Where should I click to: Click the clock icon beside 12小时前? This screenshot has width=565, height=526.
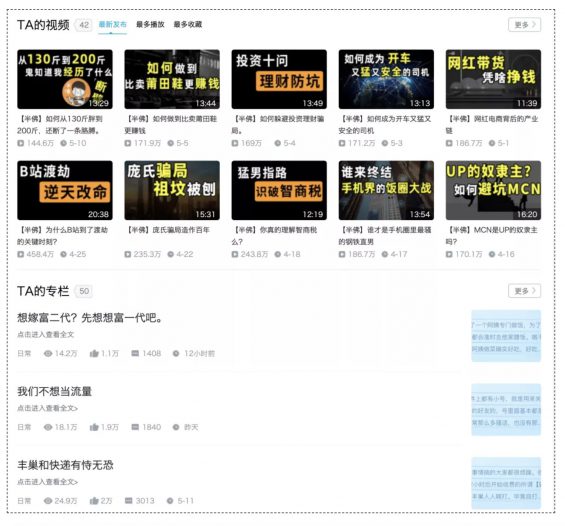[176, 353]
